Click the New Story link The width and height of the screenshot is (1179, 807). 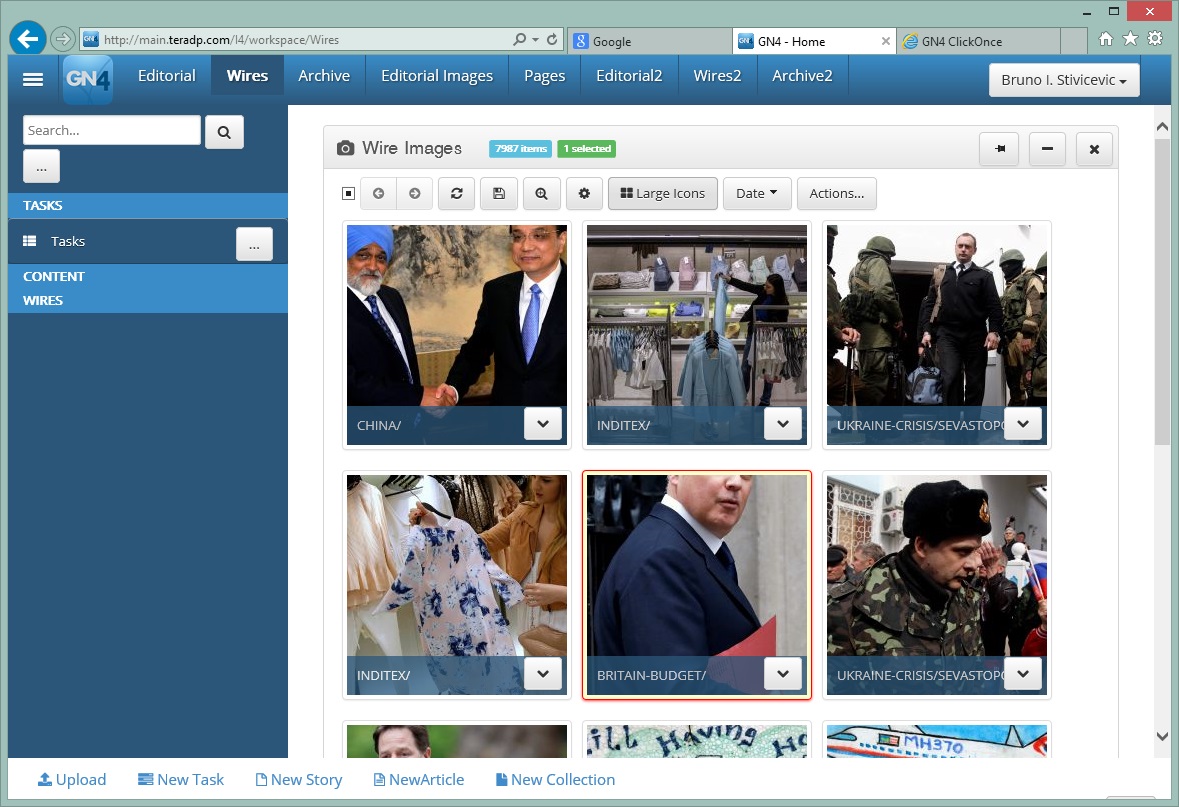click(299, 780)
